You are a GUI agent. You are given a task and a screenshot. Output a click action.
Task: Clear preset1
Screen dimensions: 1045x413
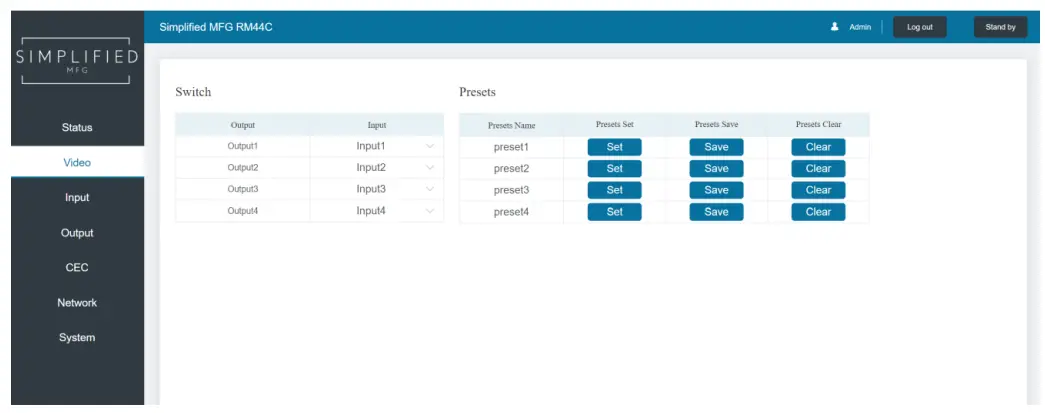pos(818,147)
